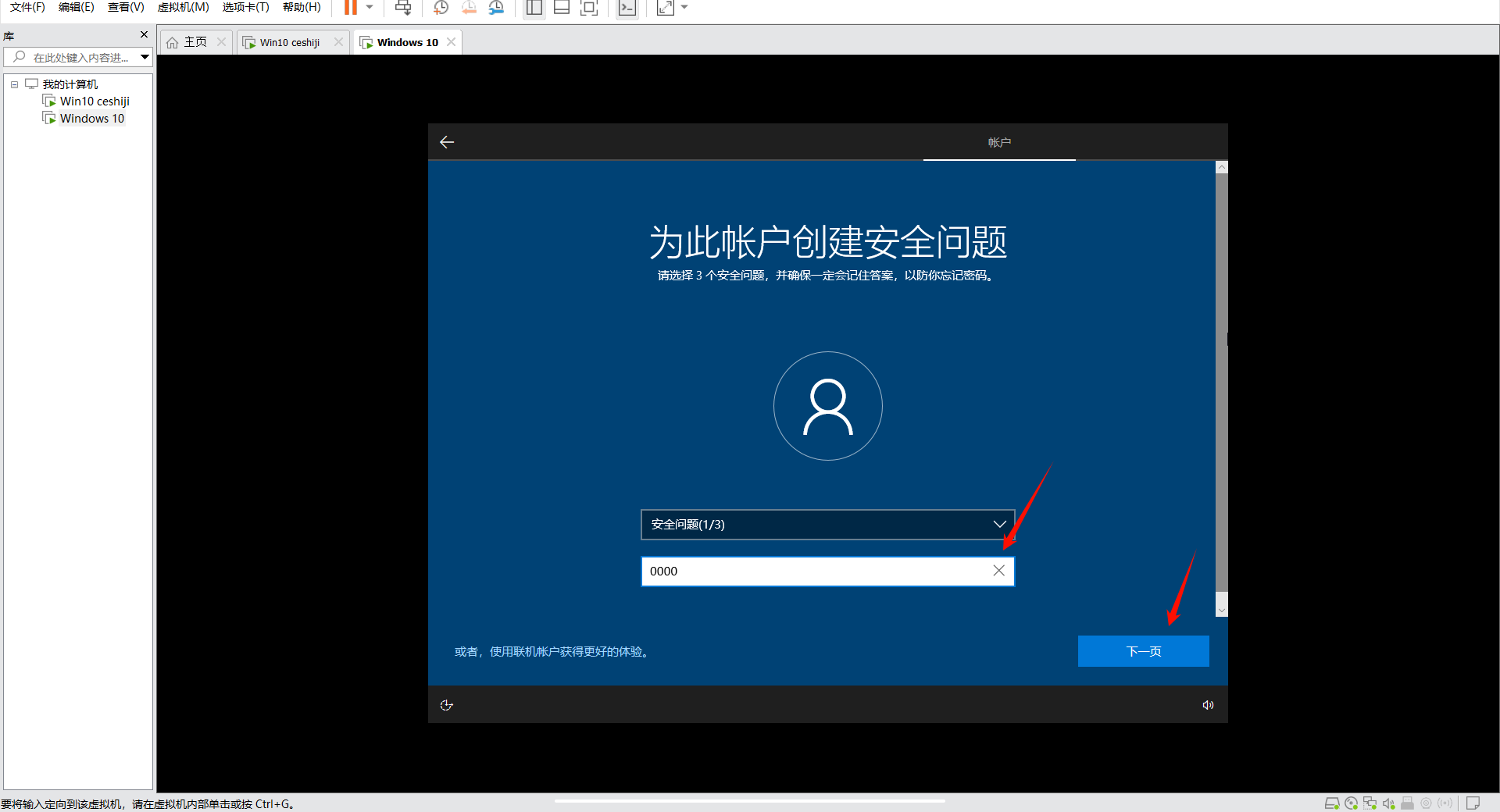1500x812 pixels.
Task: Click the online account link
Action: click(553, 652)
